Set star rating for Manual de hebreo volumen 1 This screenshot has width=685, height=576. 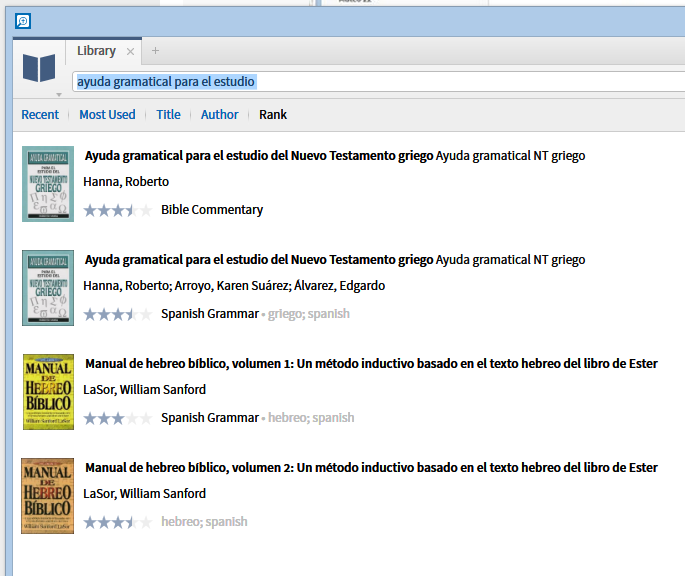click(x=118, y=418)
